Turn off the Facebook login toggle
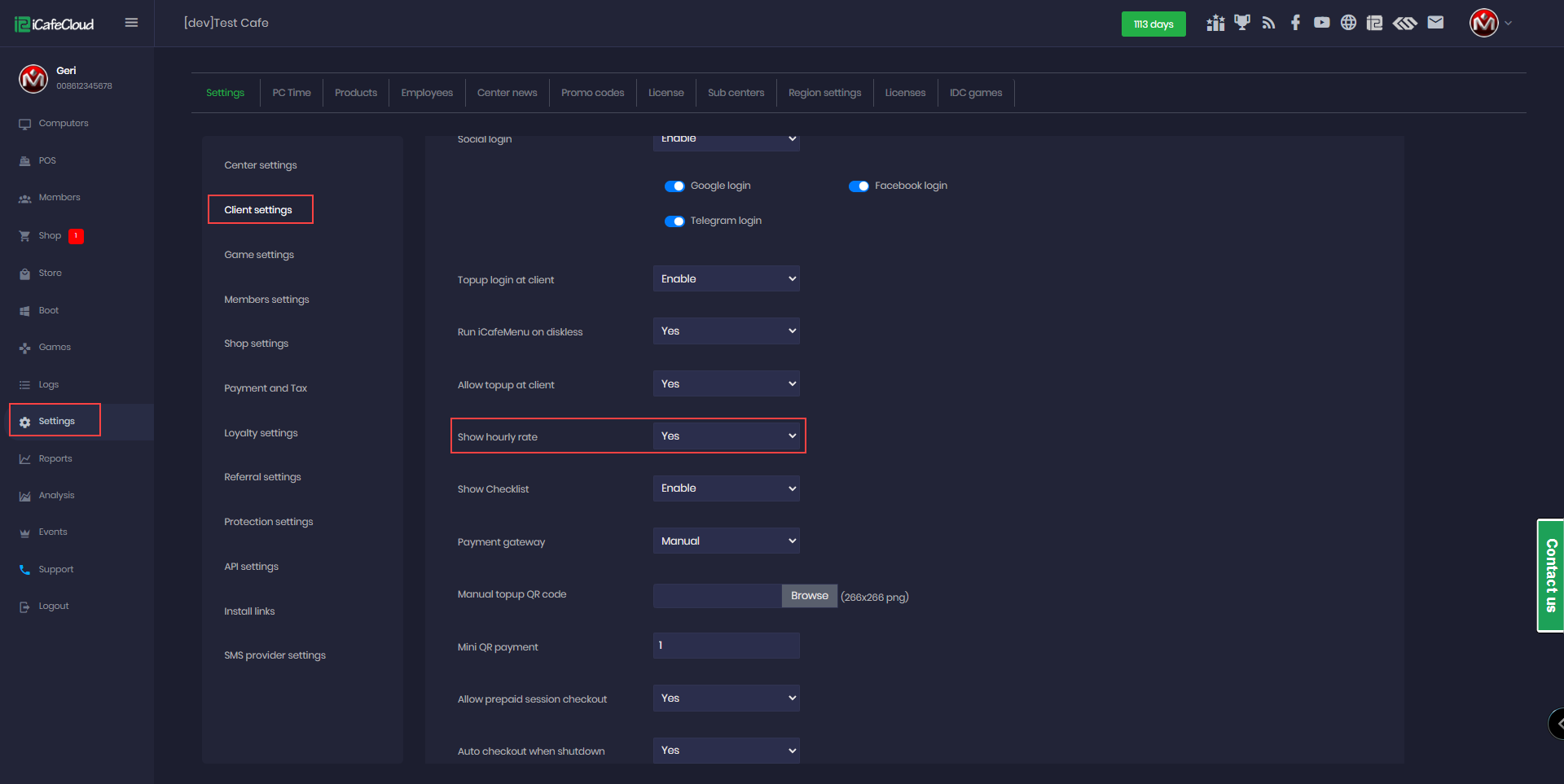The width and height of the screenshot is (1564, 784). pyautogui.click(x=859, y=186)
